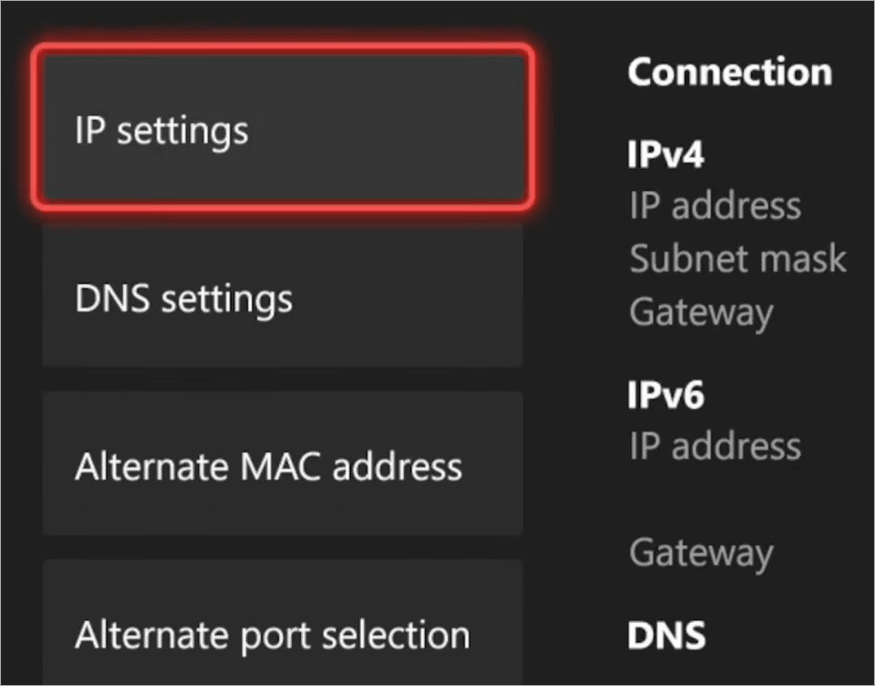
Task: Click the IPv6 IP address label
Action: 714,447
